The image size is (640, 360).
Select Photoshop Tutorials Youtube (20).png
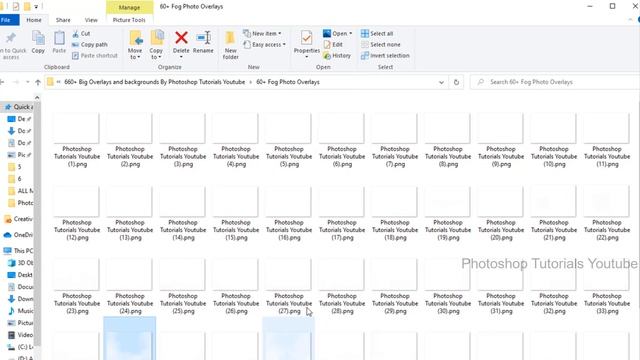[x=501, y=214]
